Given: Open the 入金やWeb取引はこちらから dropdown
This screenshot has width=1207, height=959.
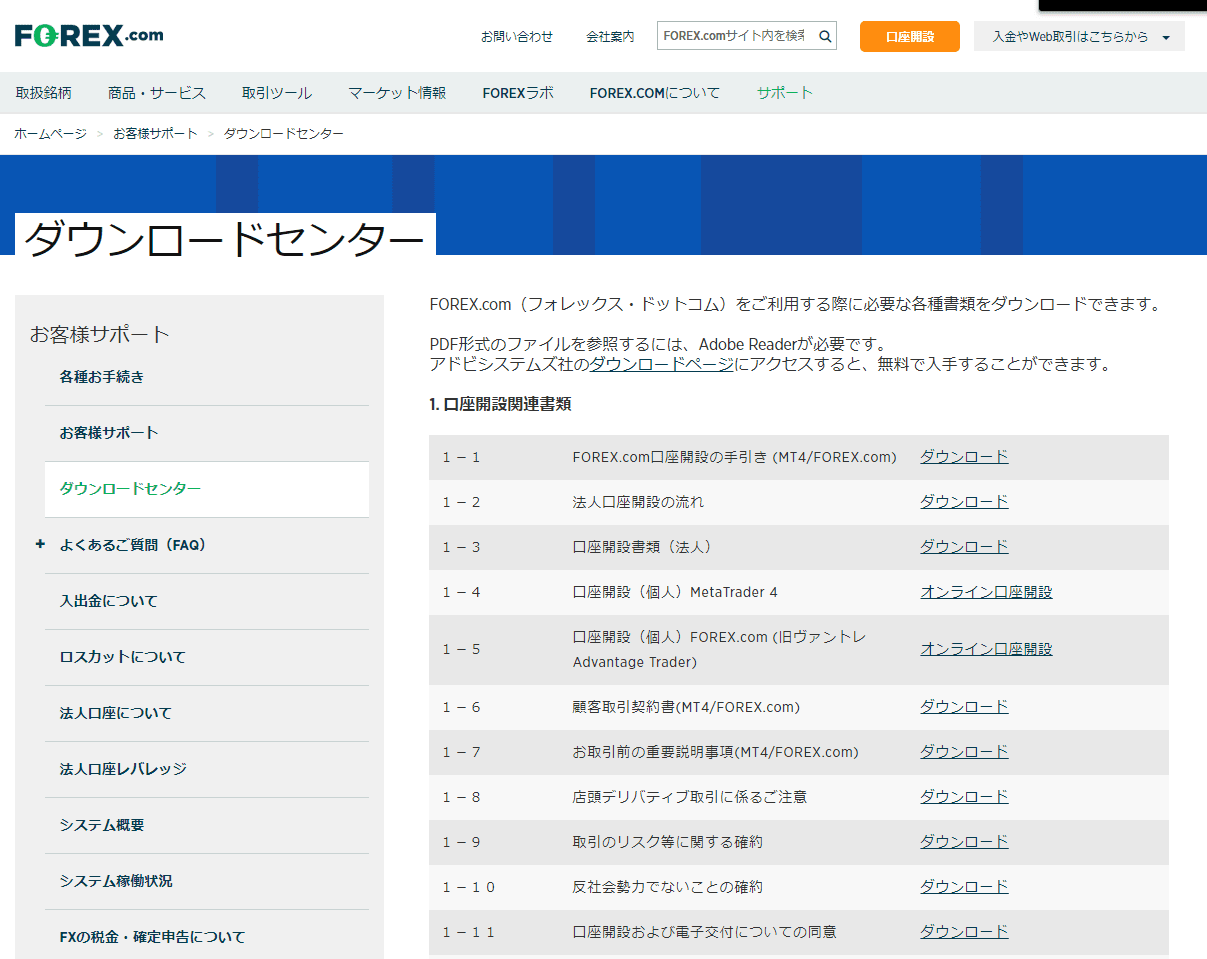Looking at the screenshot, I should click(1079, 37).
